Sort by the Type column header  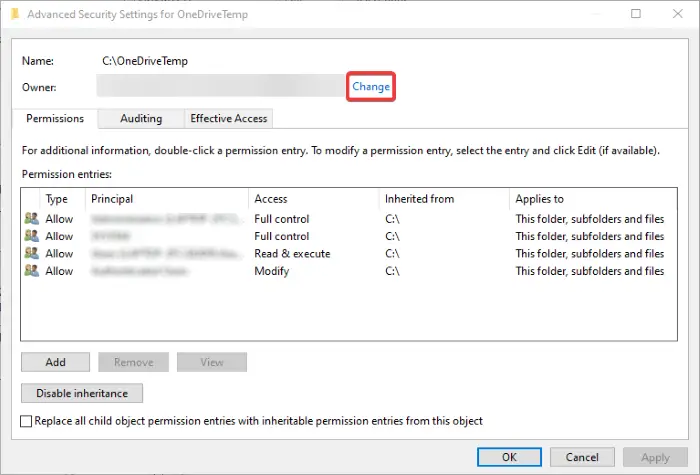coord(63,199)
